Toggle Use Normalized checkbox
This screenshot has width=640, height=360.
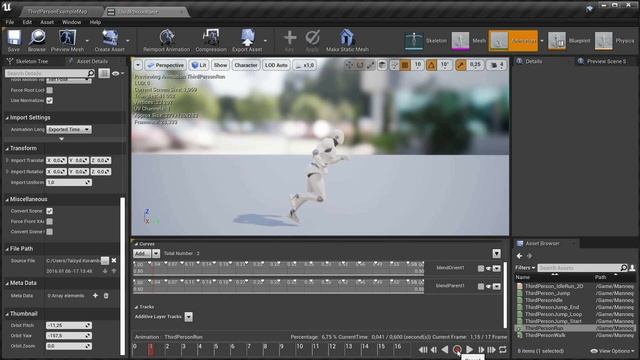pos(49,100)
